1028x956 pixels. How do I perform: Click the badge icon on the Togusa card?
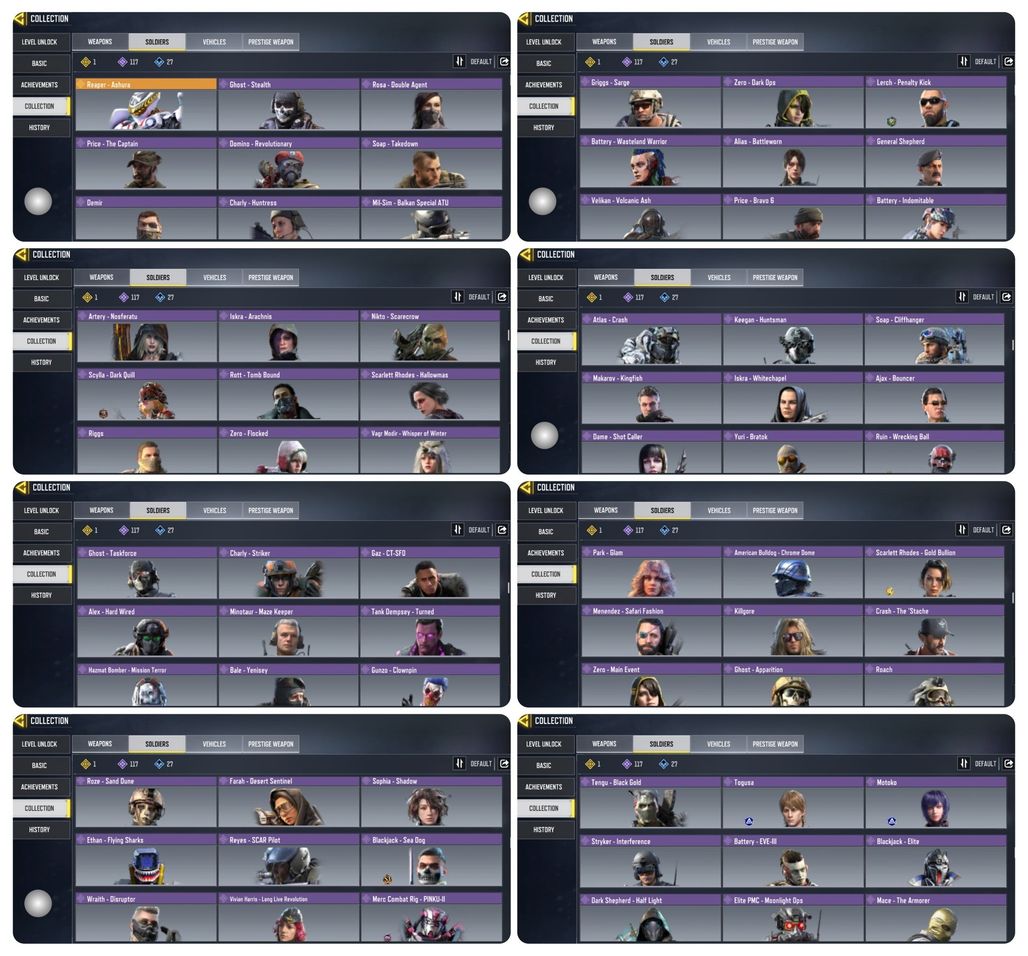click(749, 821)
